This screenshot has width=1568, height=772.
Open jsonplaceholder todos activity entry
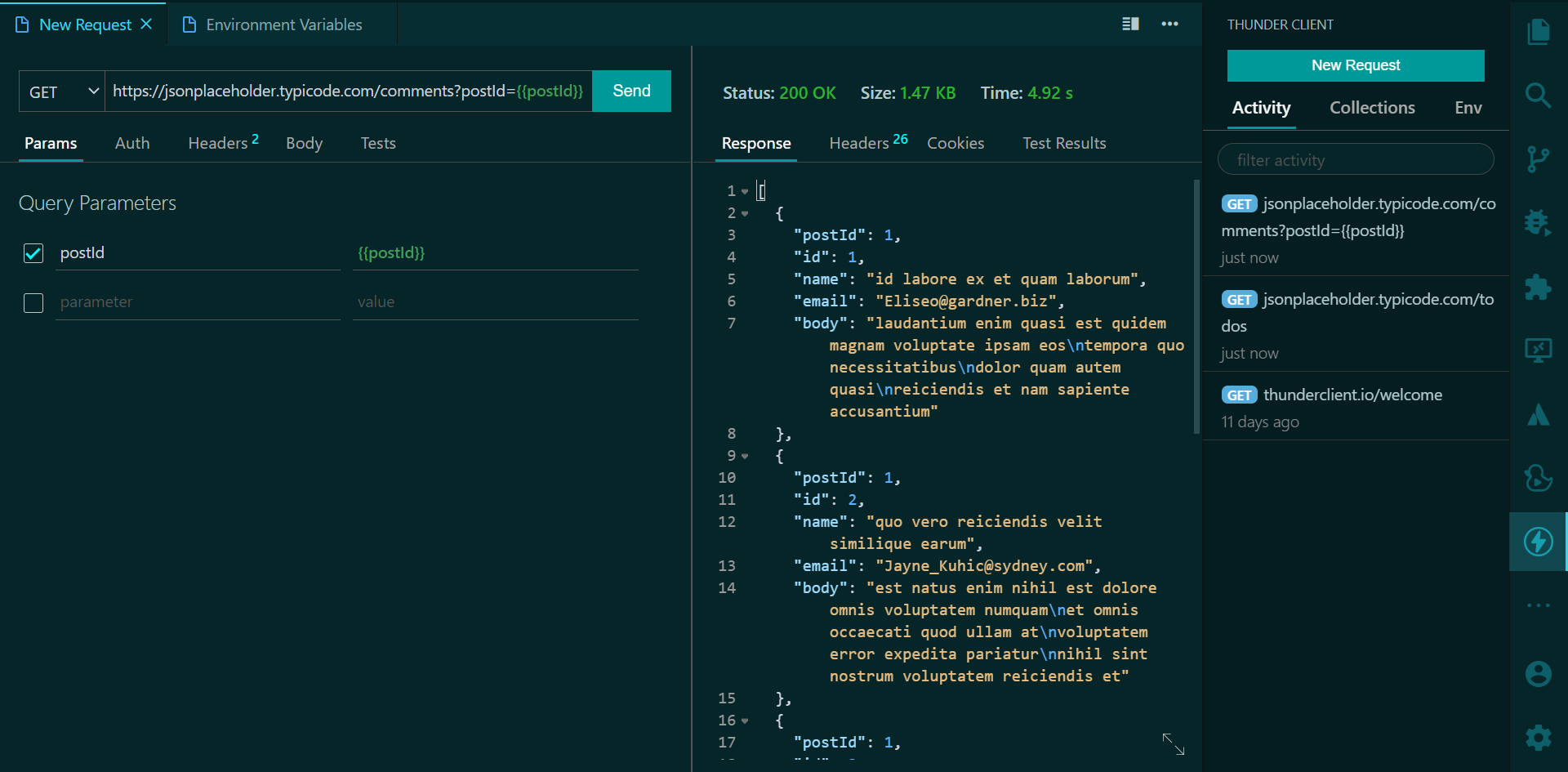1356,324
